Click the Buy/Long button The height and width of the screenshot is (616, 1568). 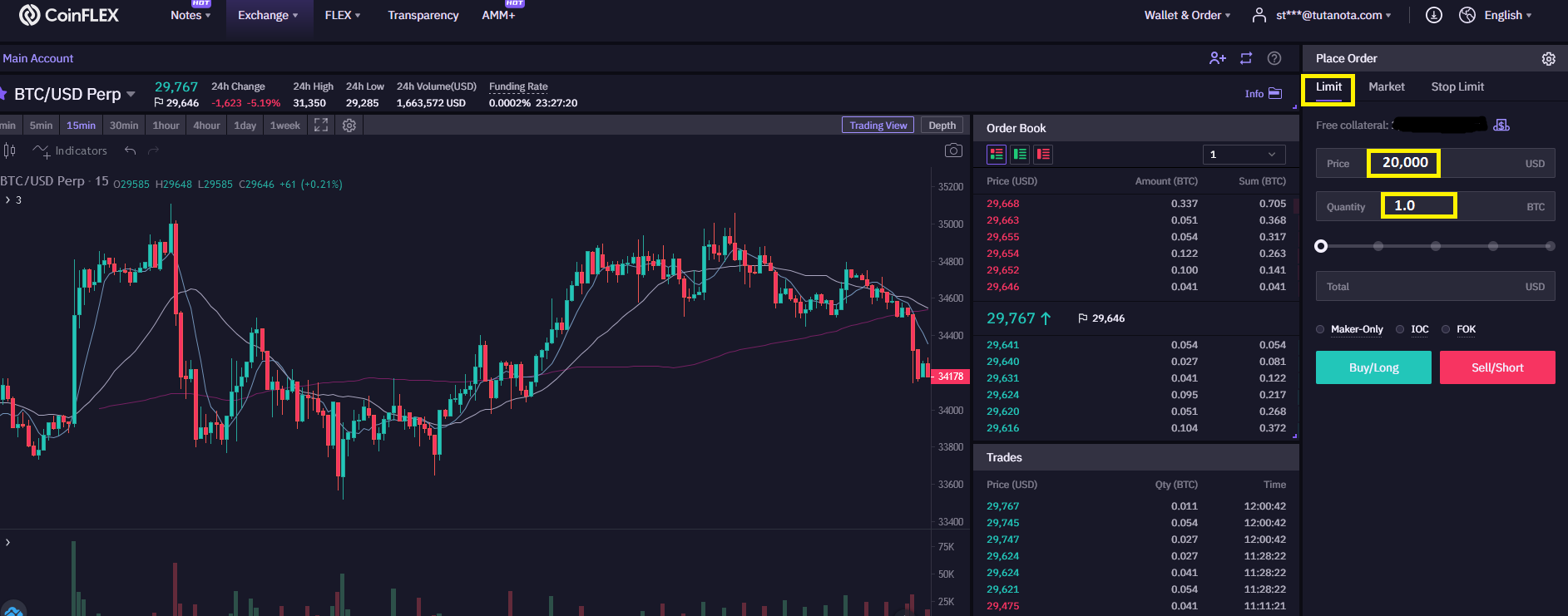pos(1373,367)
